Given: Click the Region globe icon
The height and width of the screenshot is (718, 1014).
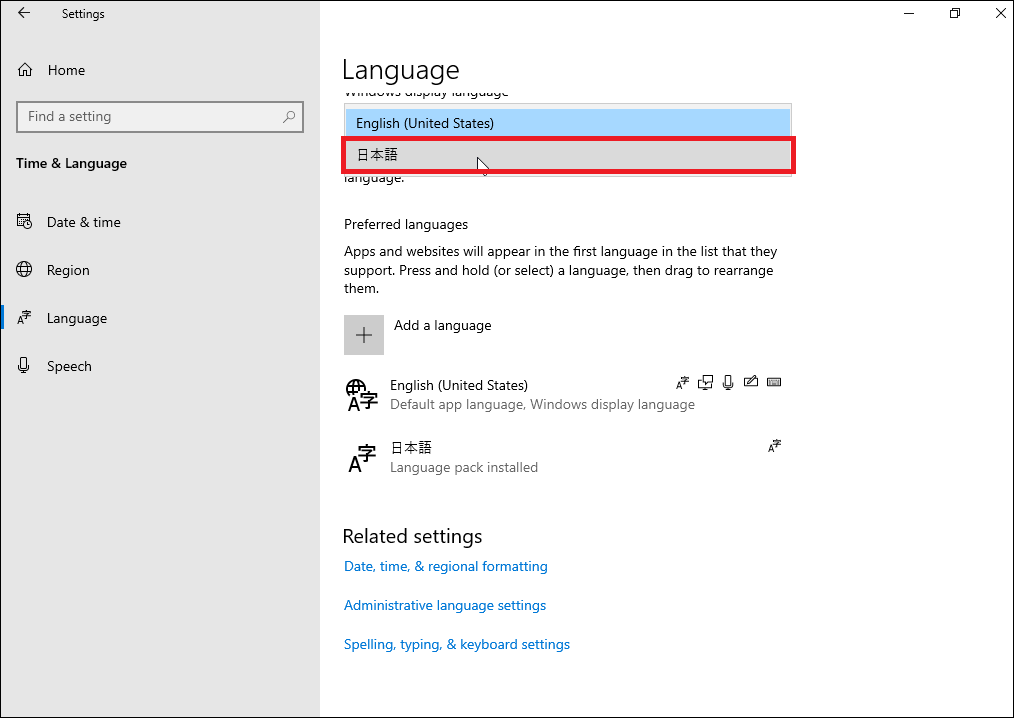Looking at the screenshot, I should pyautogui.click(x=24, y=269).
